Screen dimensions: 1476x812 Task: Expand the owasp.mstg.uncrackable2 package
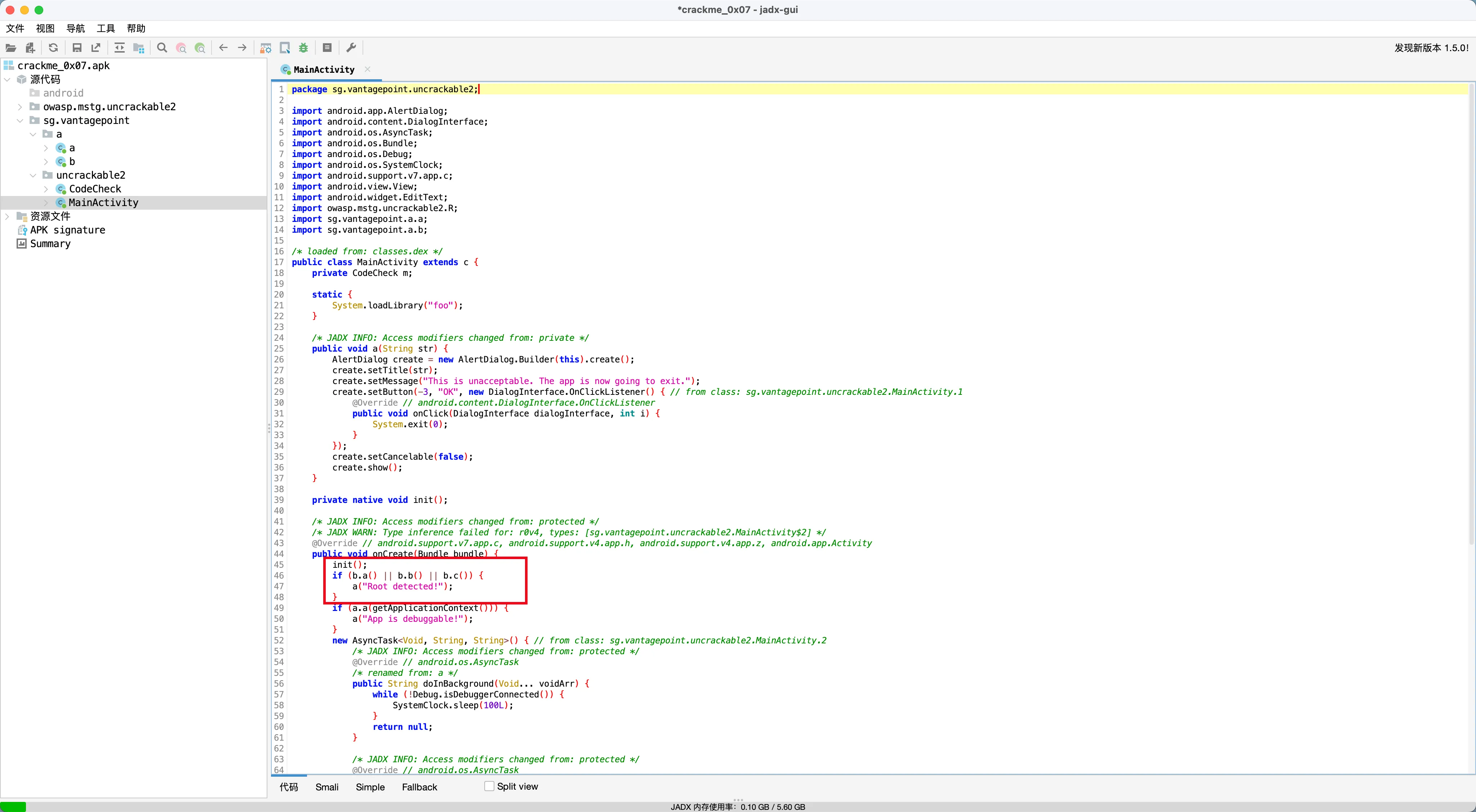pyautogui.click(x=20, y=107)
